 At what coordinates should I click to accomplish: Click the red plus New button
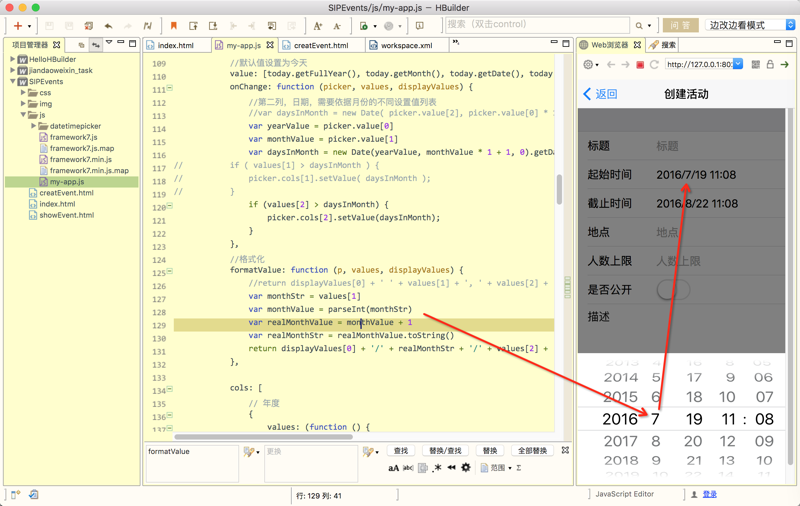[18, 26]
